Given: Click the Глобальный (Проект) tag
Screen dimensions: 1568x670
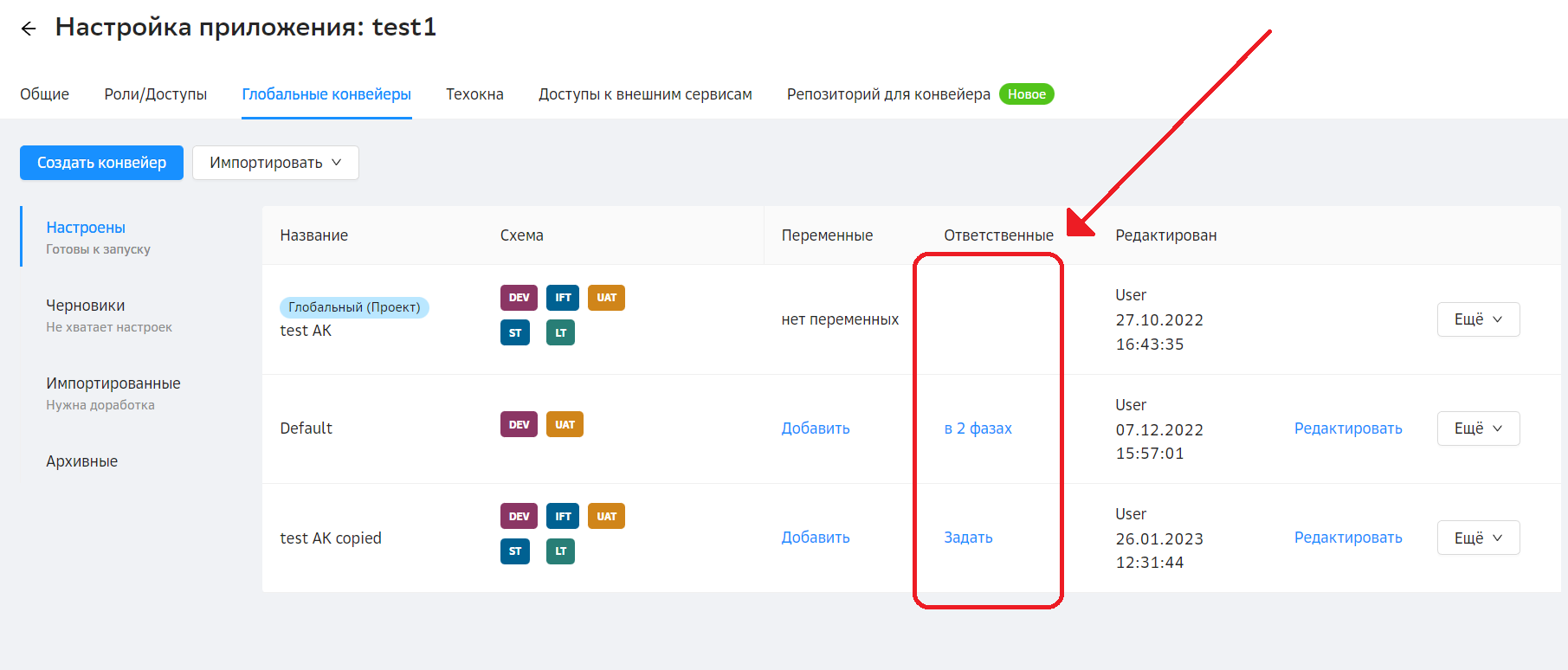Looking at the screenshot, I should pos(354,307).
